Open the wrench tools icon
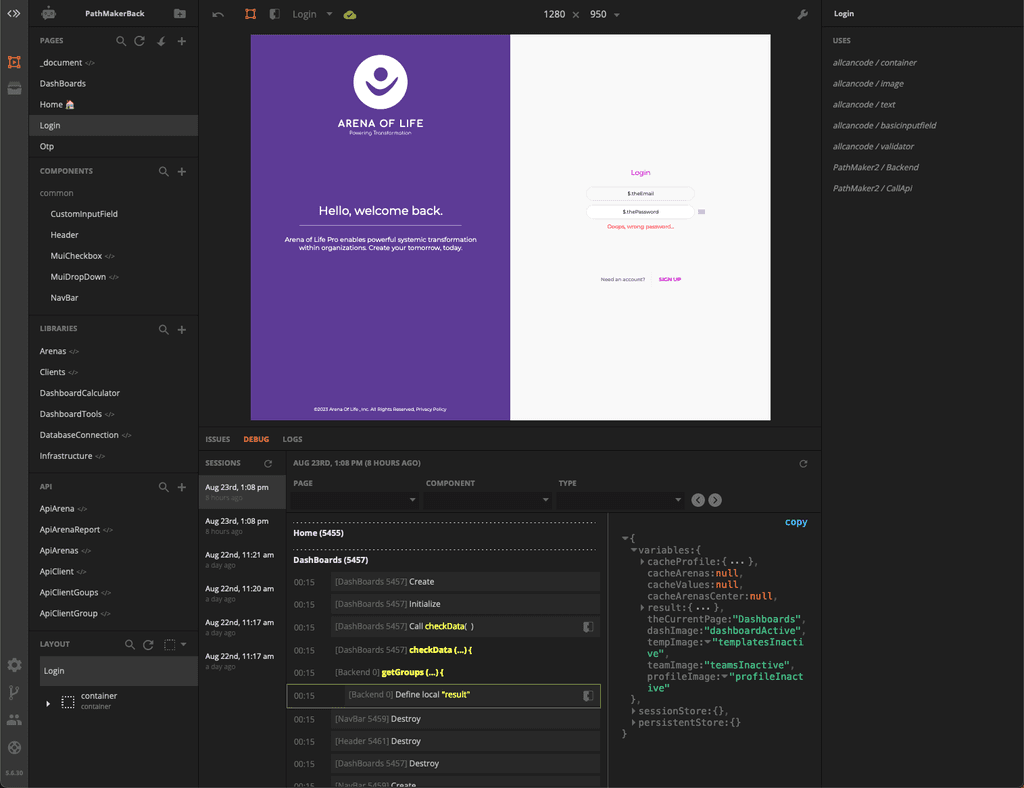 (x=803, y=14)
